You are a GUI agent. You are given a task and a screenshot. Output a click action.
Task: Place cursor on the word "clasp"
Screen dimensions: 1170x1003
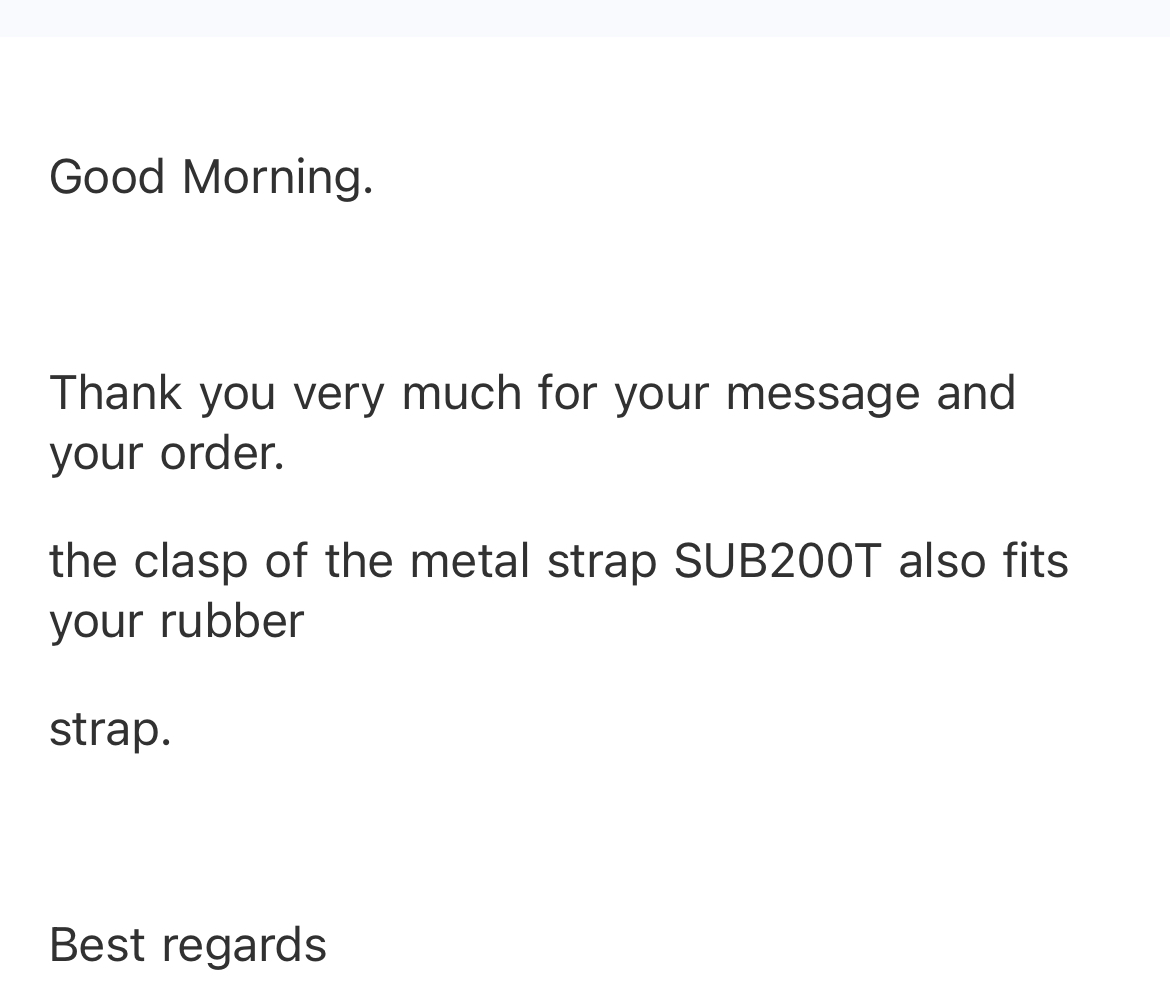[x=190, y=560]
